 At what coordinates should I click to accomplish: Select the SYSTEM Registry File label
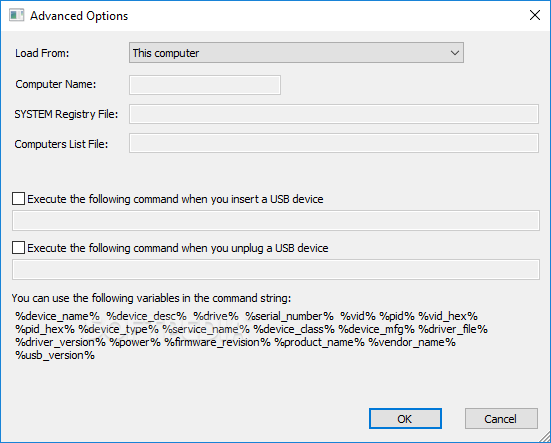66,114
